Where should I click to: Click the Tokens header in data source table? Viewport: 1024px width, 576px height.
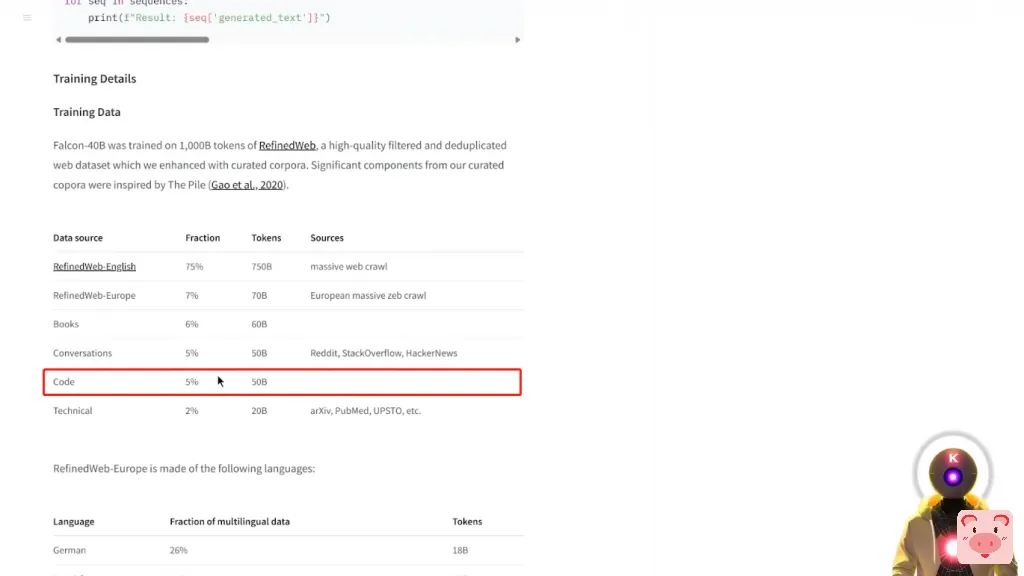266,238
